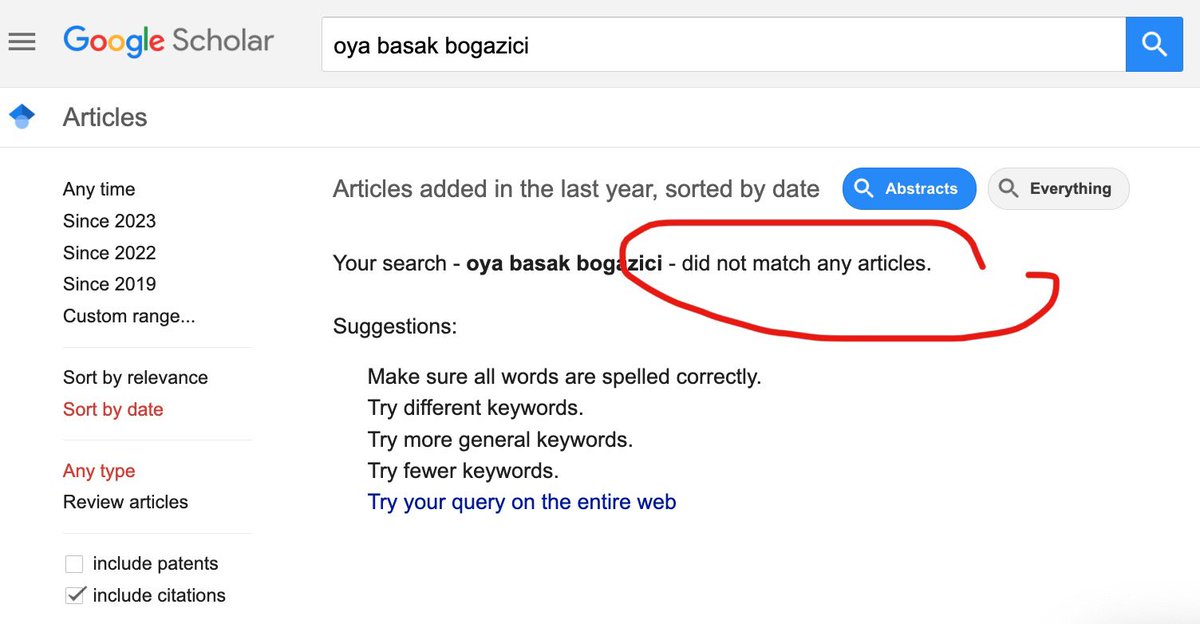Select Sort by date
Screen dimensions: 1200x624
pos(113,409)
